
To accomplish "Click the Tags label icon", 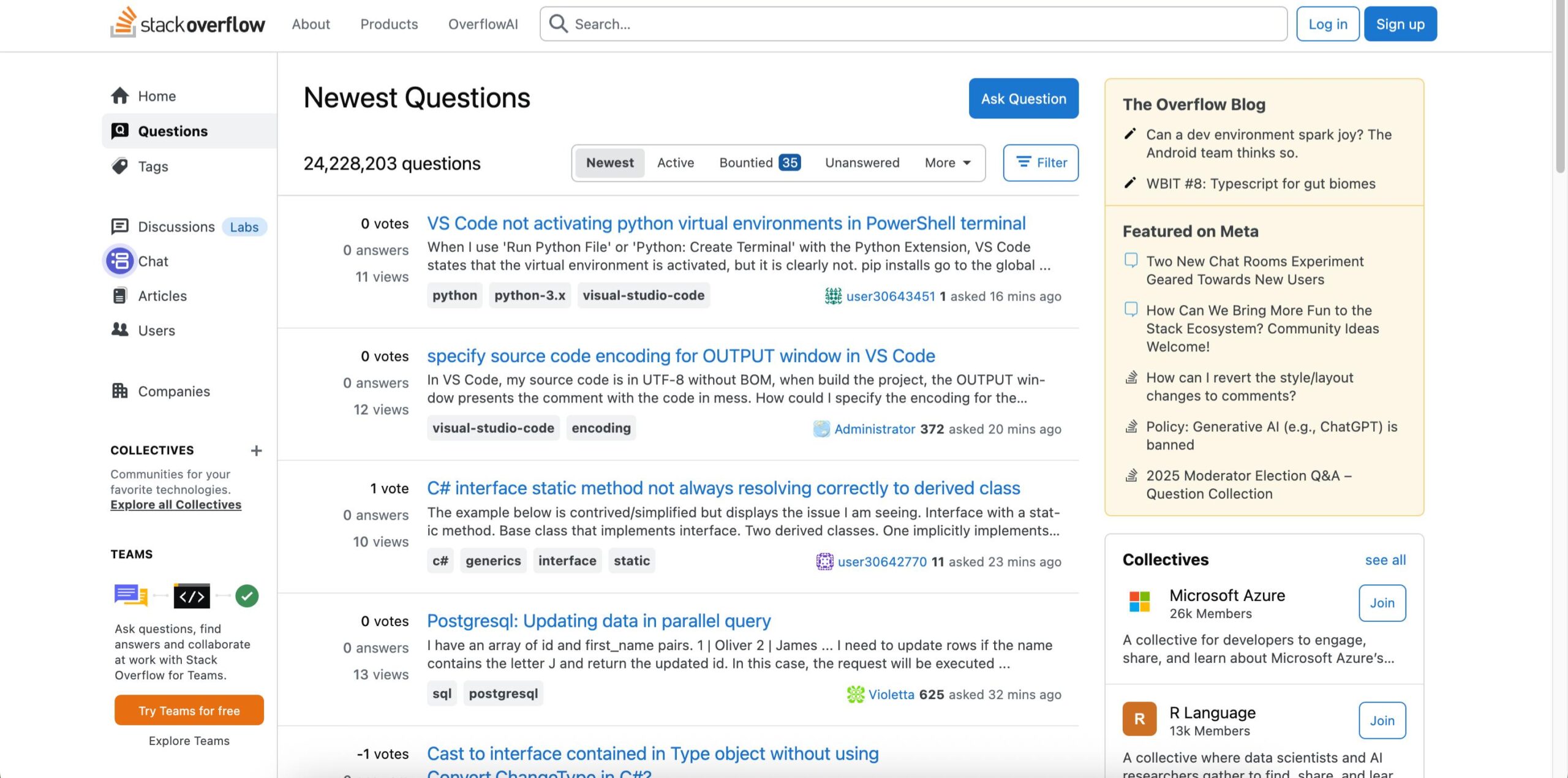I will [x=120, y=166].
